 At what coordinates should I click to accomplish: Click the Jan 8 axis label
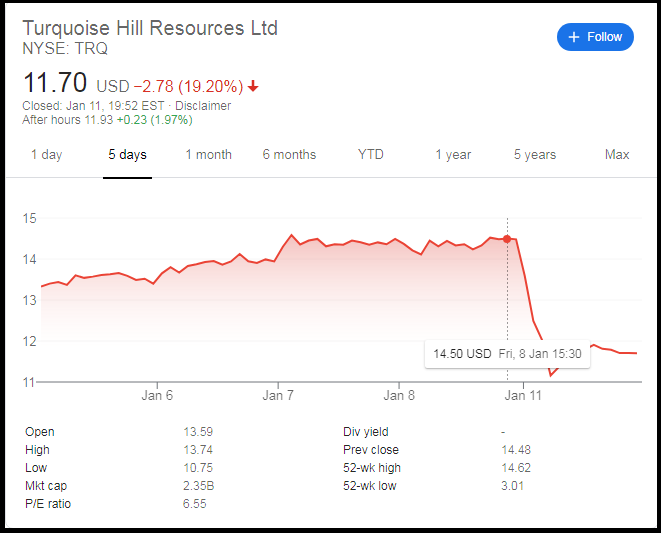click(x=399, y=396)
